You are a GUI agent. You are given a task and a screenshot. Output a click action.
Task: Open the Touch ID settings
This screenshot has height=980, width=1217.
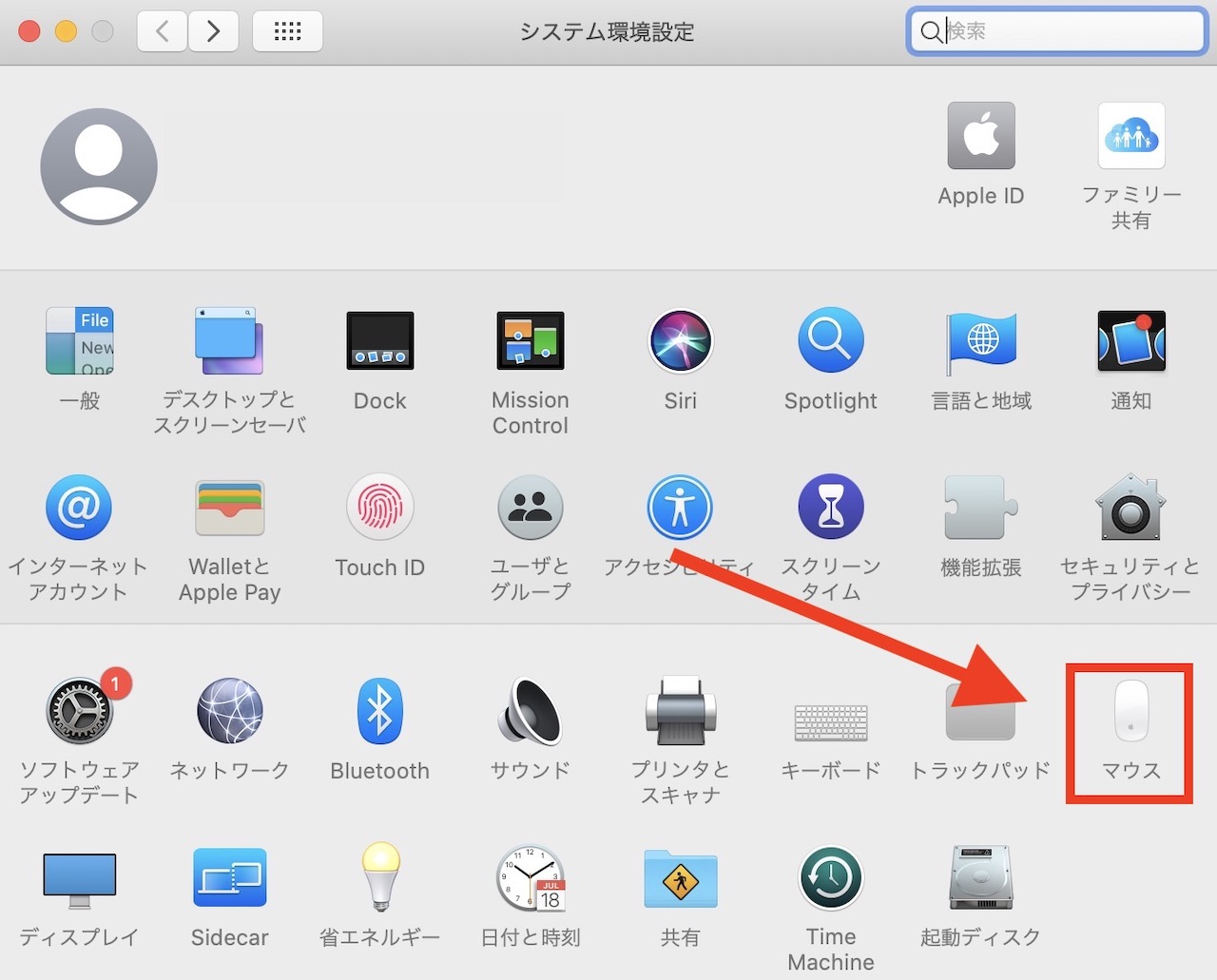pyautogui.click(x=379, y=507)
